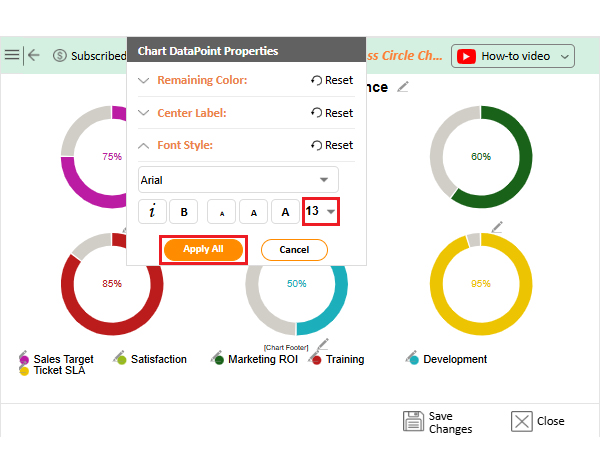Viewport: 600px width, 473px height.
Task: Toggle bold font style
Action: 184,211
